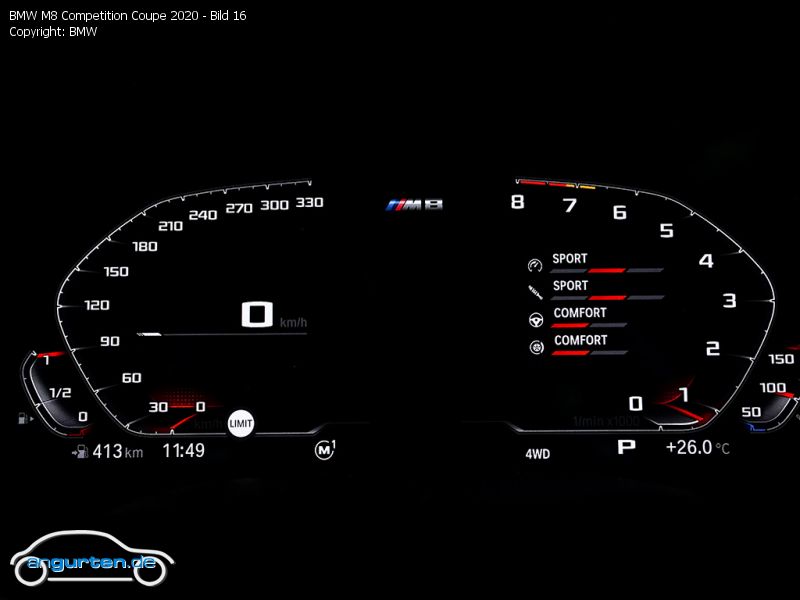Click the 2 mark on the tachometer

[x=713, y=348]
